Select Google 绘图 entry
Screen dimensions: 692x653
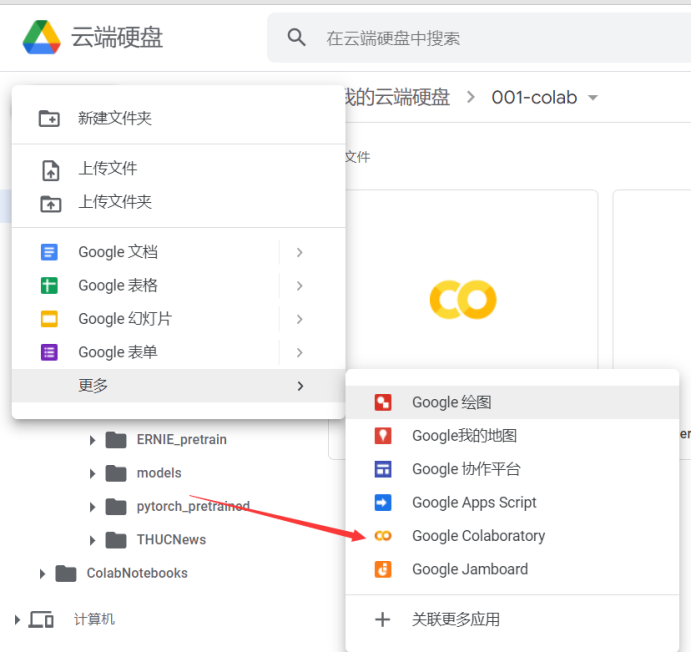click(x=512, y=402)
